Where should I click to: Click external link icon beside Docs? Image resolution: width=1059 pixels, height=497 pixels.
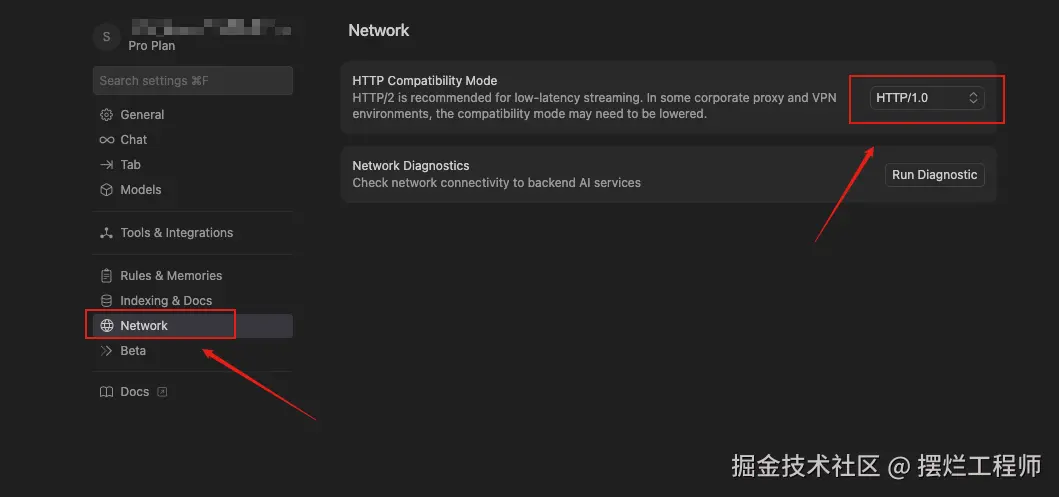click(162, 392)
